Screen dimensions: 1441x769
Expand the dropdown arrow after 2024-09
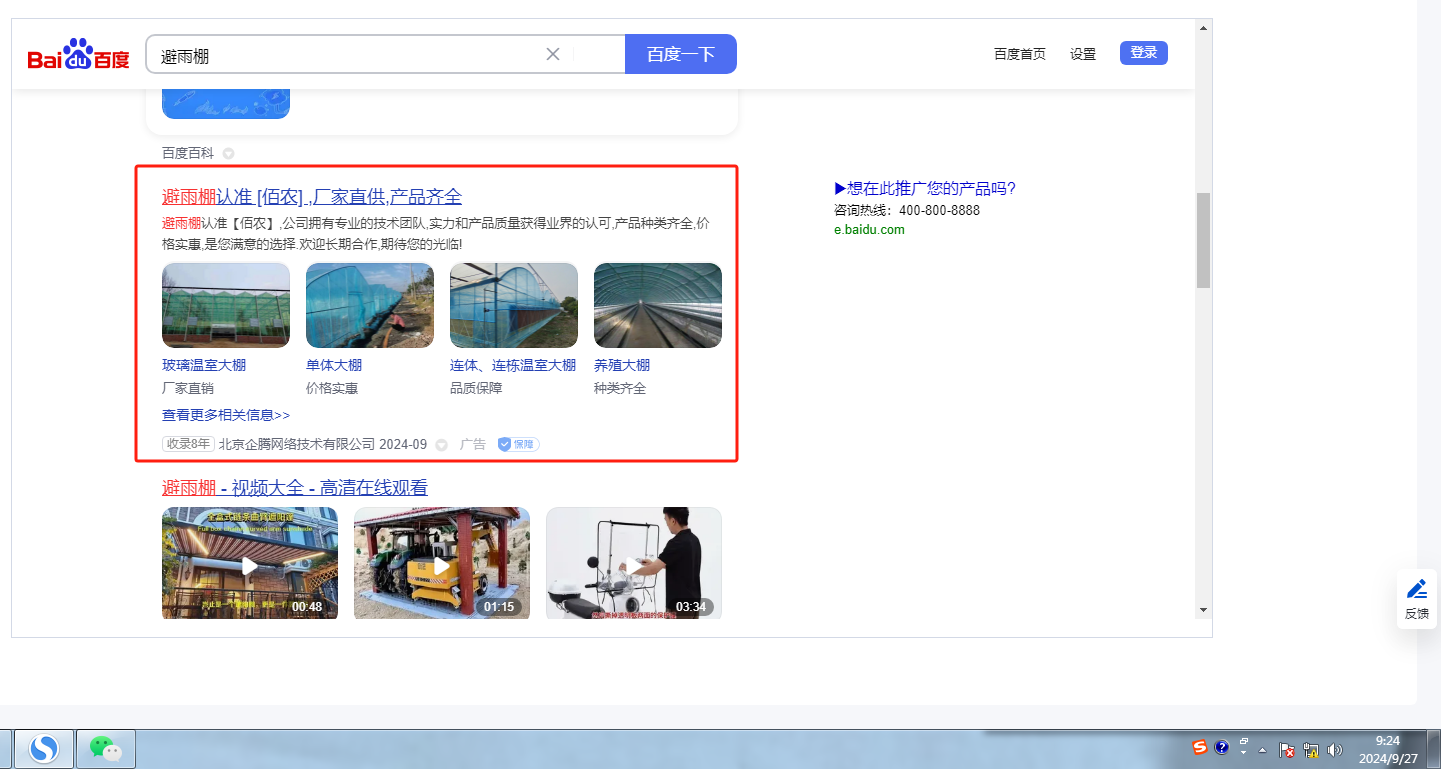(x=441, y=445)
